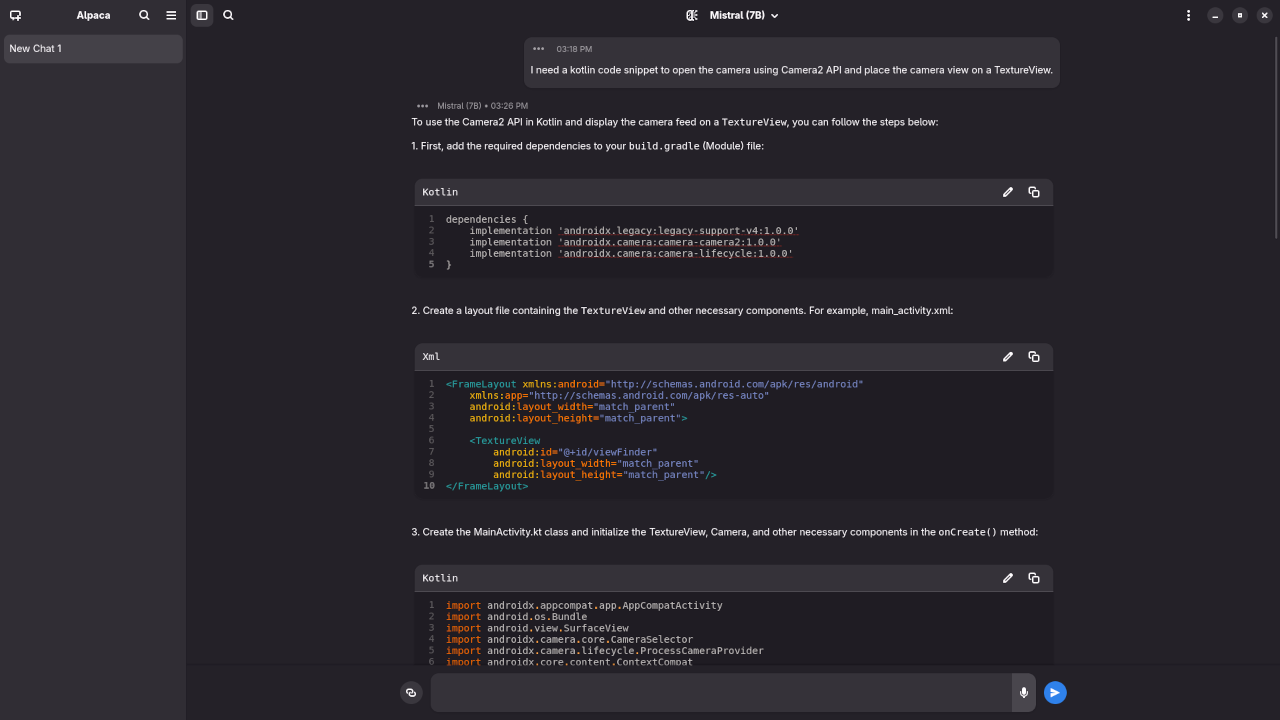Screen dimensions: 1280x720
Task: Open options for the user message
Action: [539, 49]
